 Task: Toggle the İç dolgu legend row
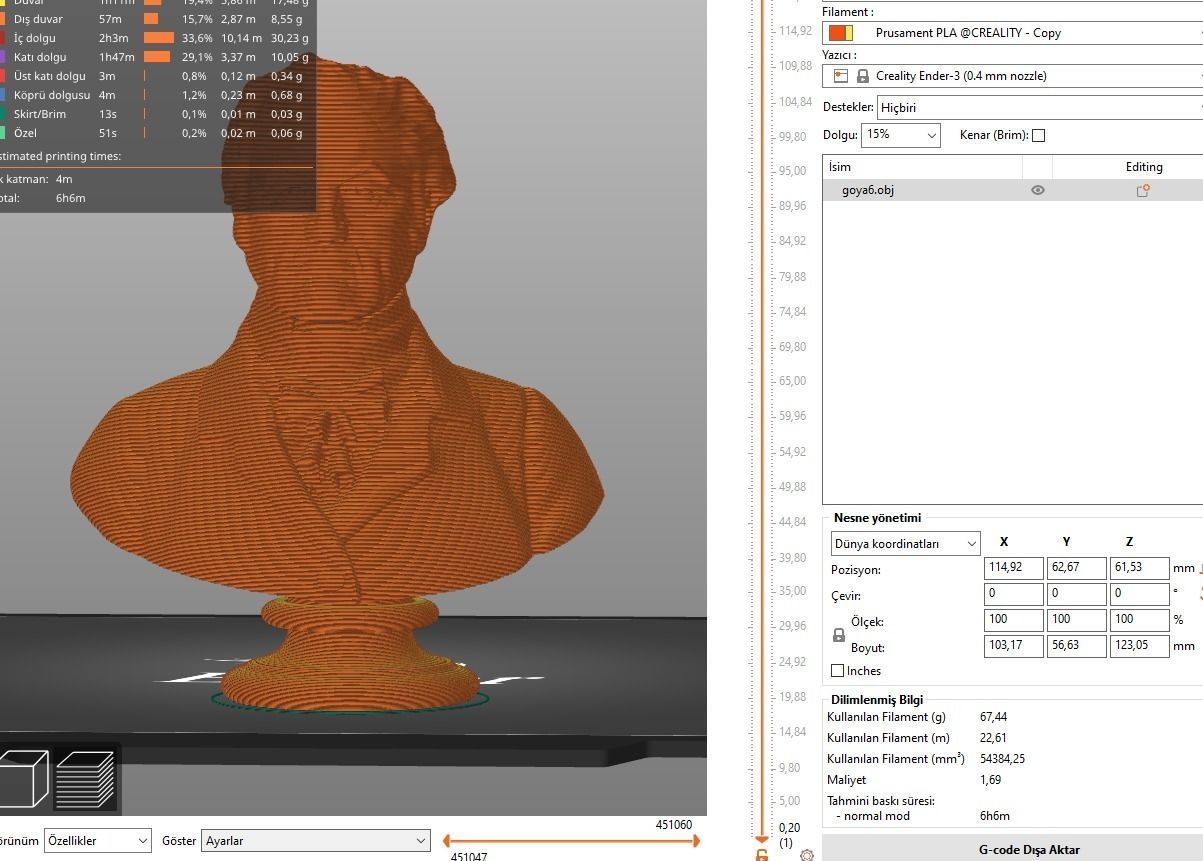pyautogui.click(x=156, y=38)
